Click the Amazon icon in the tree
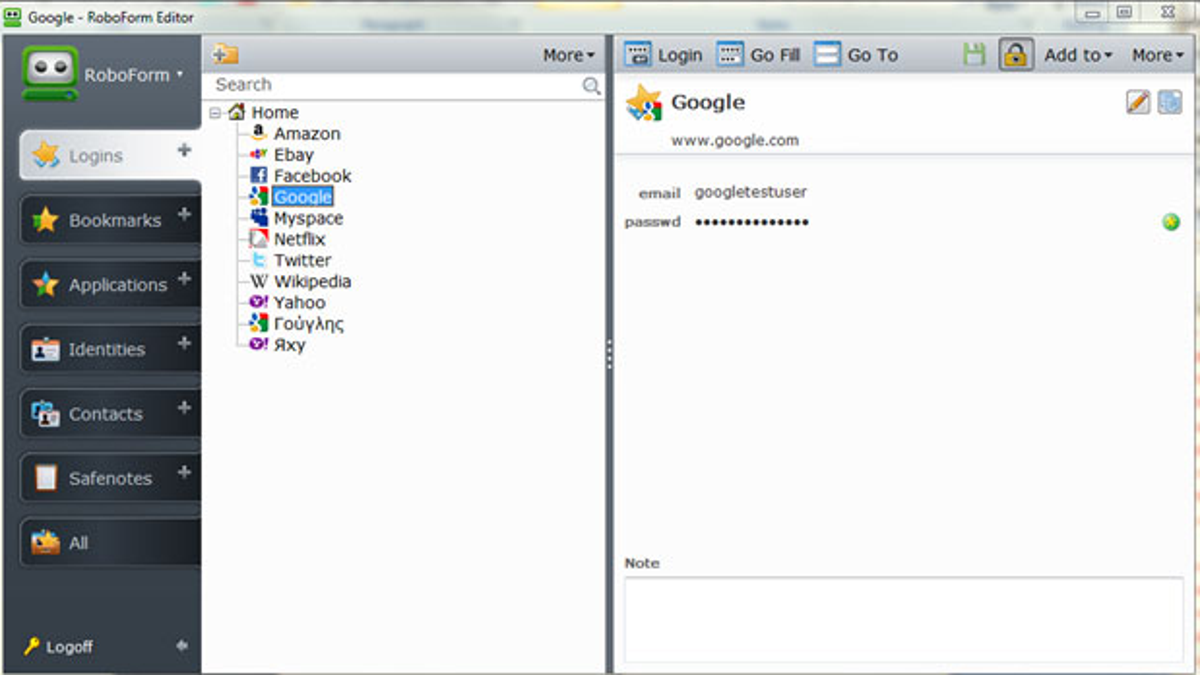This screenshot has width=1200, height=675. 259,134
